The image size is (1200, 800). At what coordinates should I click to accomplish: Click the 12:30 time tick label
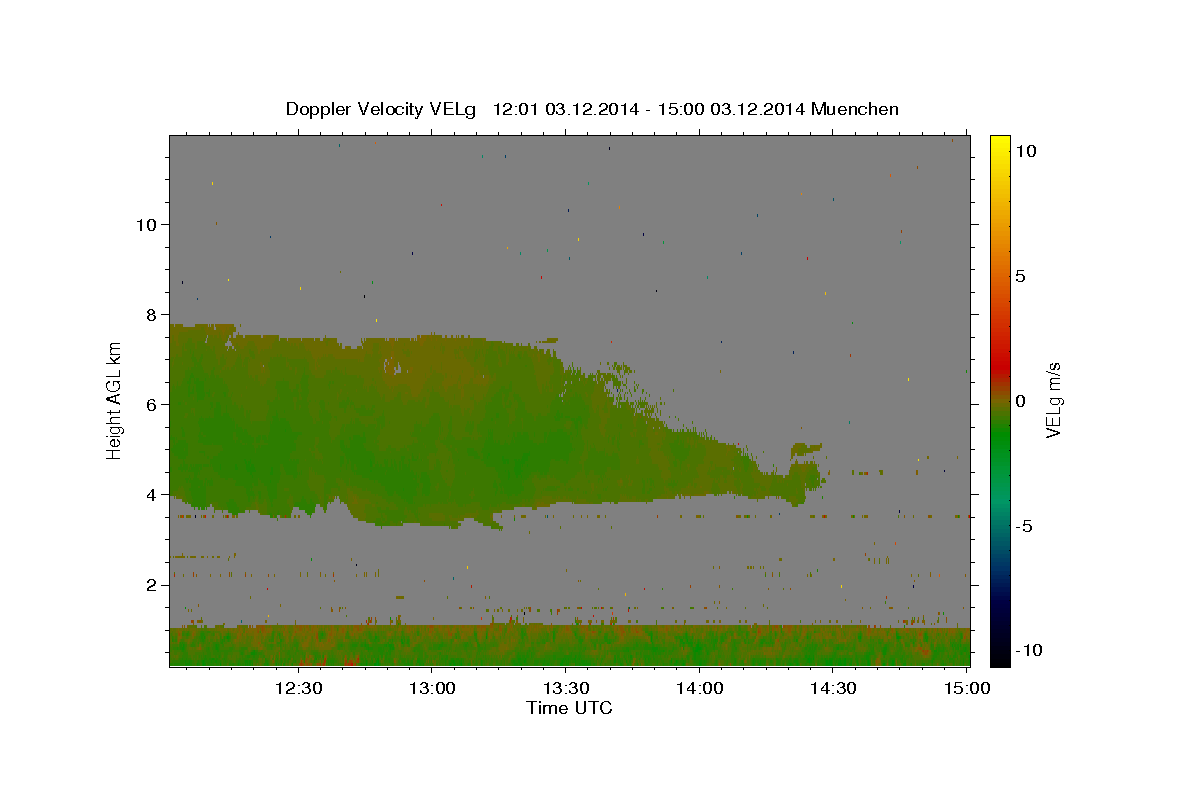(x=298, y=688)
